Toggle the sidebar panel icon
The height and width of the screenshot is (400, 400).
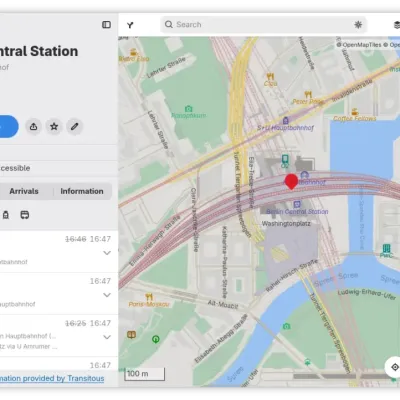(106, 25)
